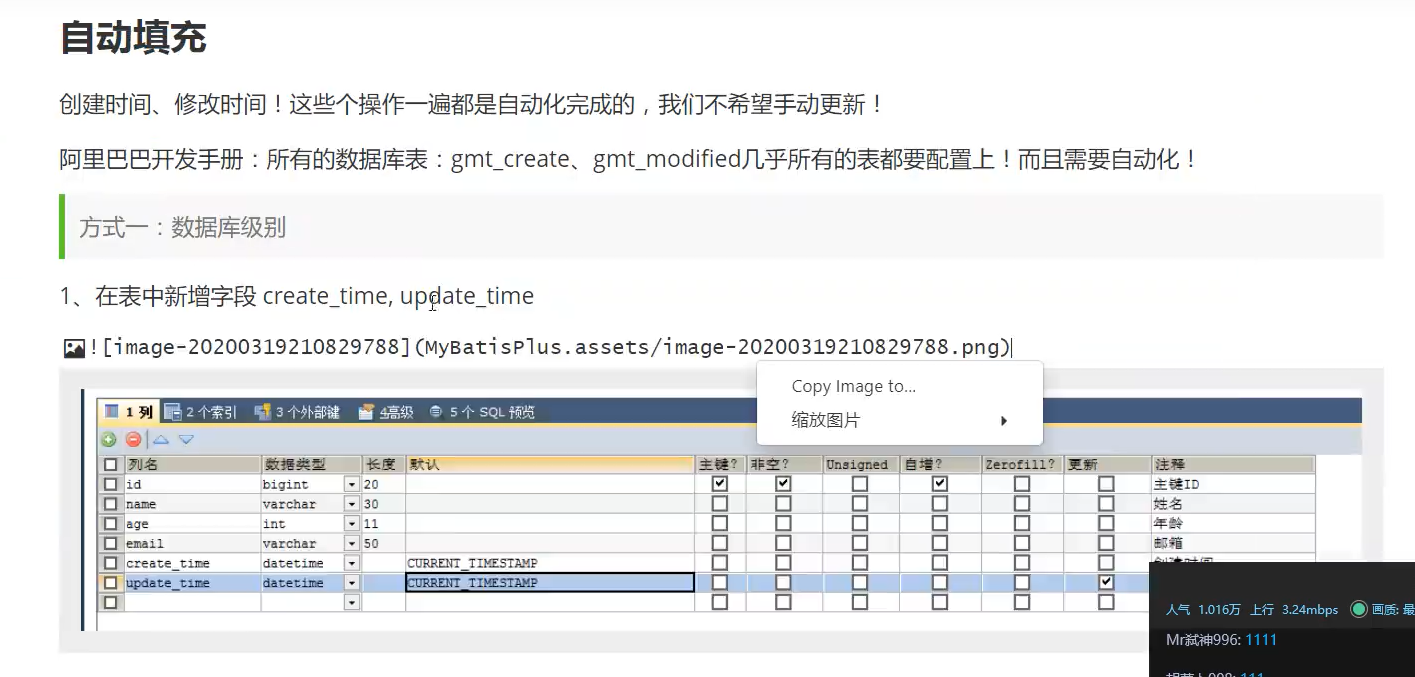Toggle the 主键 checkbox for id row
Screen dimensions: 1415x677
tap(719, 484)
